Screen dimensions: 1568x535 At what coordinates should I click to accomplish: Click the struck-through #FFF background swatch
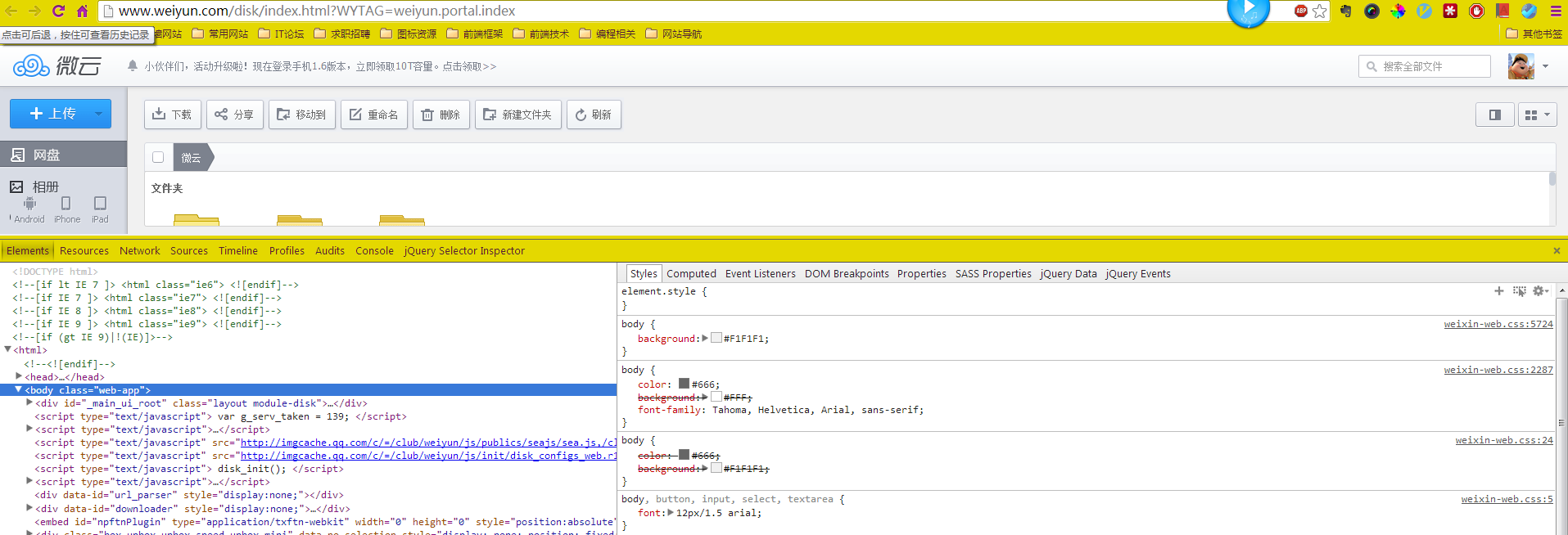coord(716,397)
